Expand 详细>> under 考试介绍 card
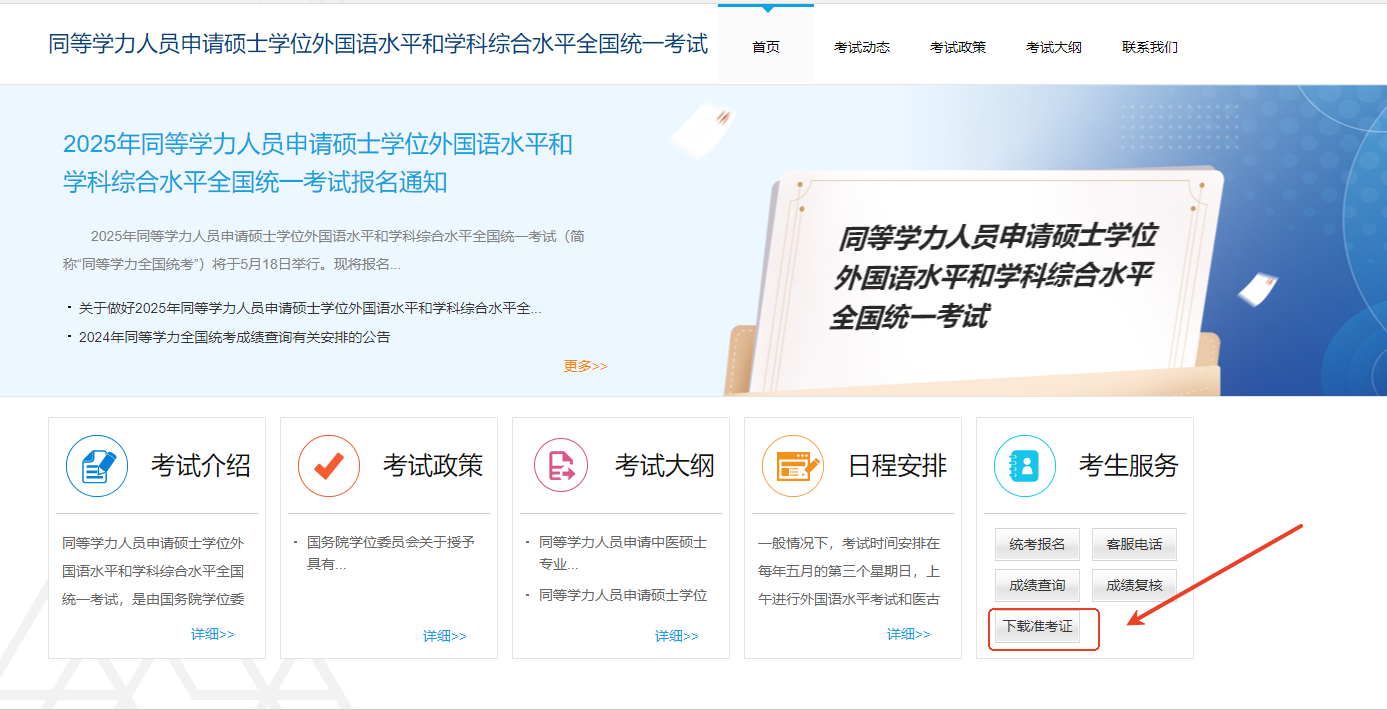 [213, 635]
